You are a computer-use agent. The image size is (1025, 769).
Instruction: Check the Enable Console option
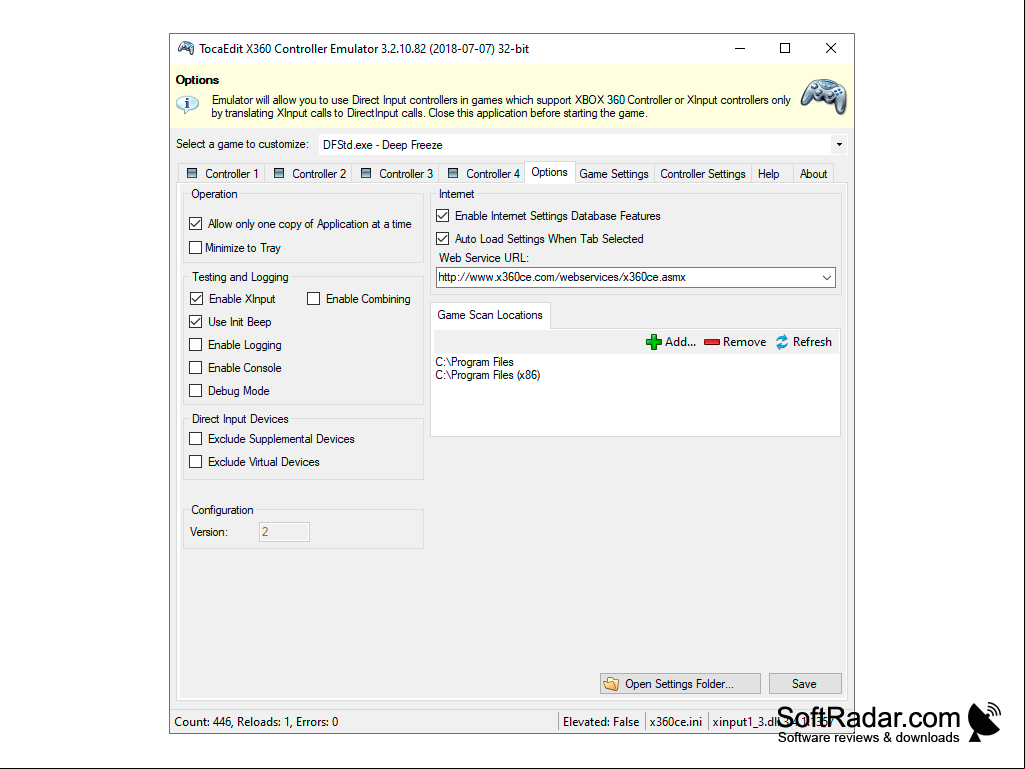195,367
